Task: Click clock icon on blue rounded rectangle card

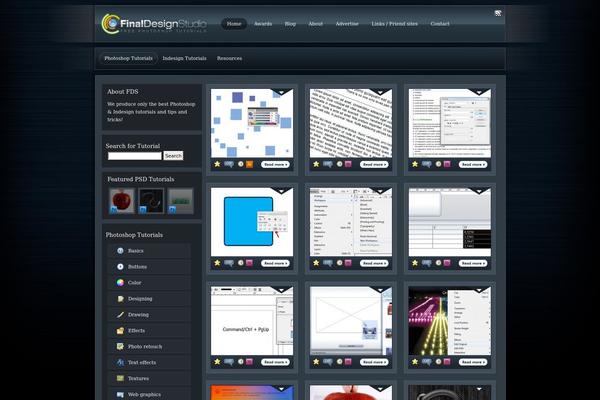Action: coord(241,263)
